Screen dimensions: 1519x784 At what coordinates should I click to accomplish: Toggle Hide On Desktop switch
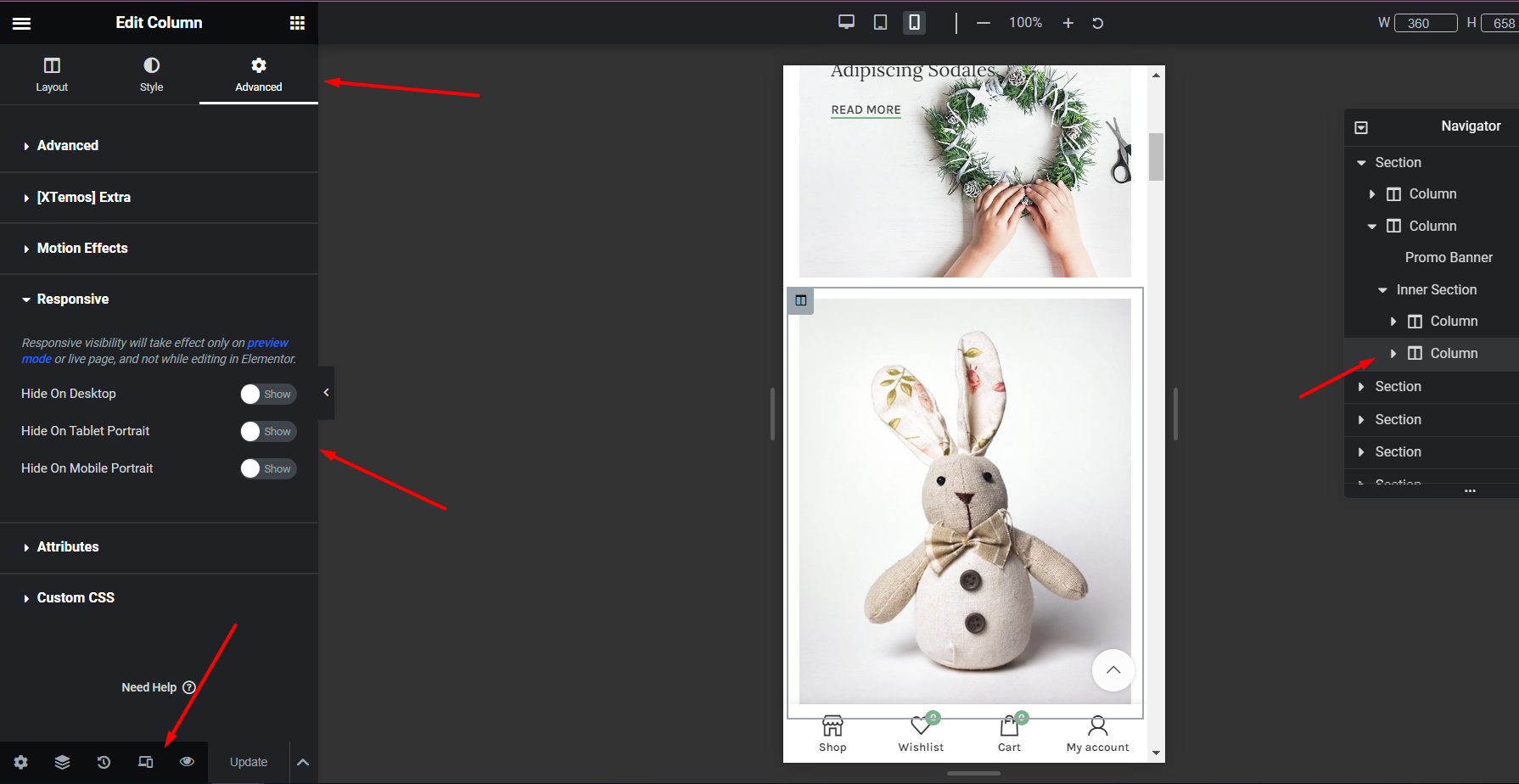coord(268,394)
